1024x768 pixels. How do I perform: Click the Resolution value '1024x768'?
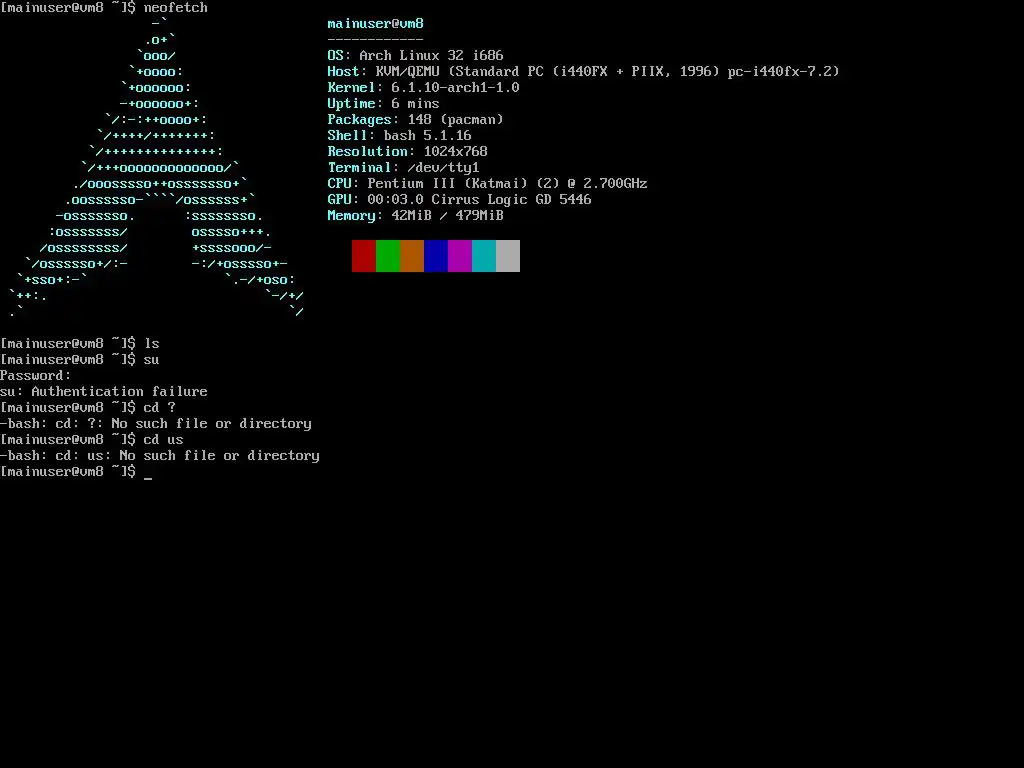coord(456,152)
